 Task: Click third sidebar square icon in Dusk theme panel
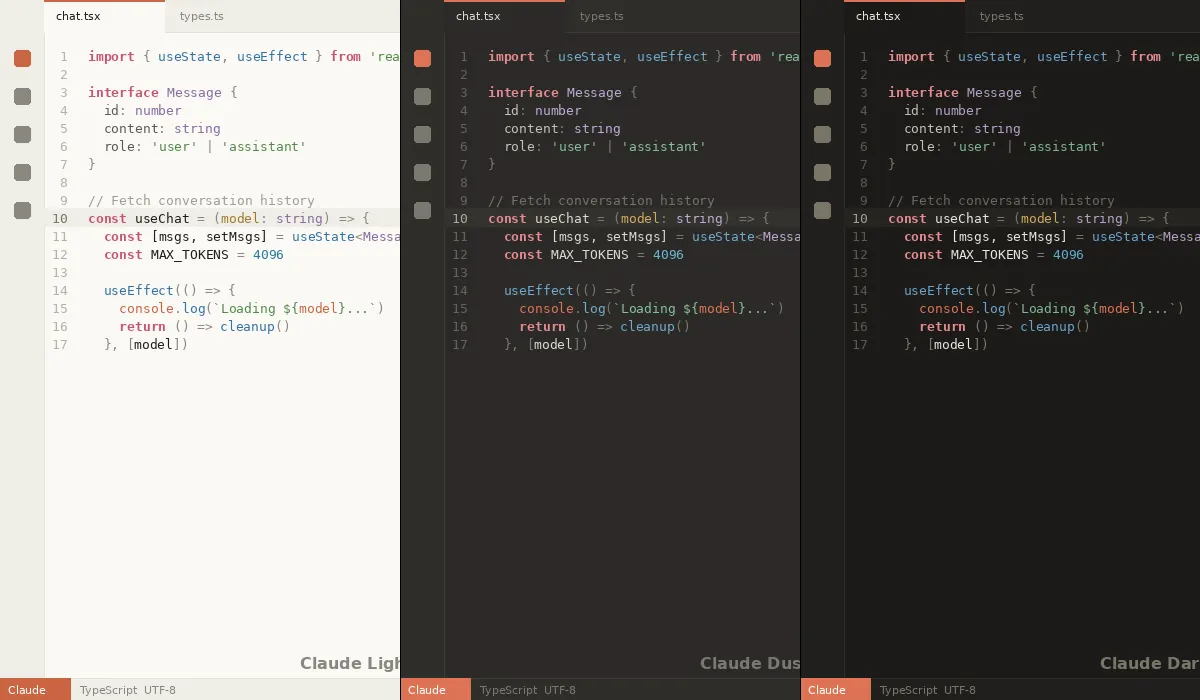(422, 135)
